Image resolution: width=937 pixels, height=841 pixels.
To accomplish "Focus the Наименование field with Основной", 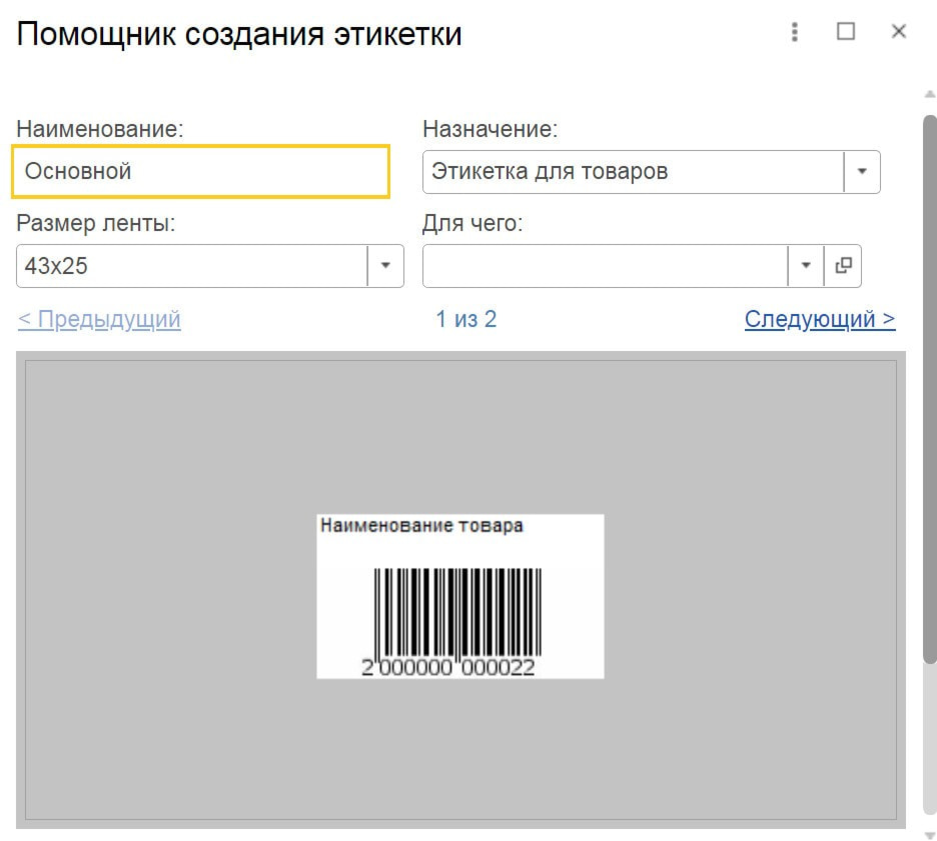I will coord(201,172).
